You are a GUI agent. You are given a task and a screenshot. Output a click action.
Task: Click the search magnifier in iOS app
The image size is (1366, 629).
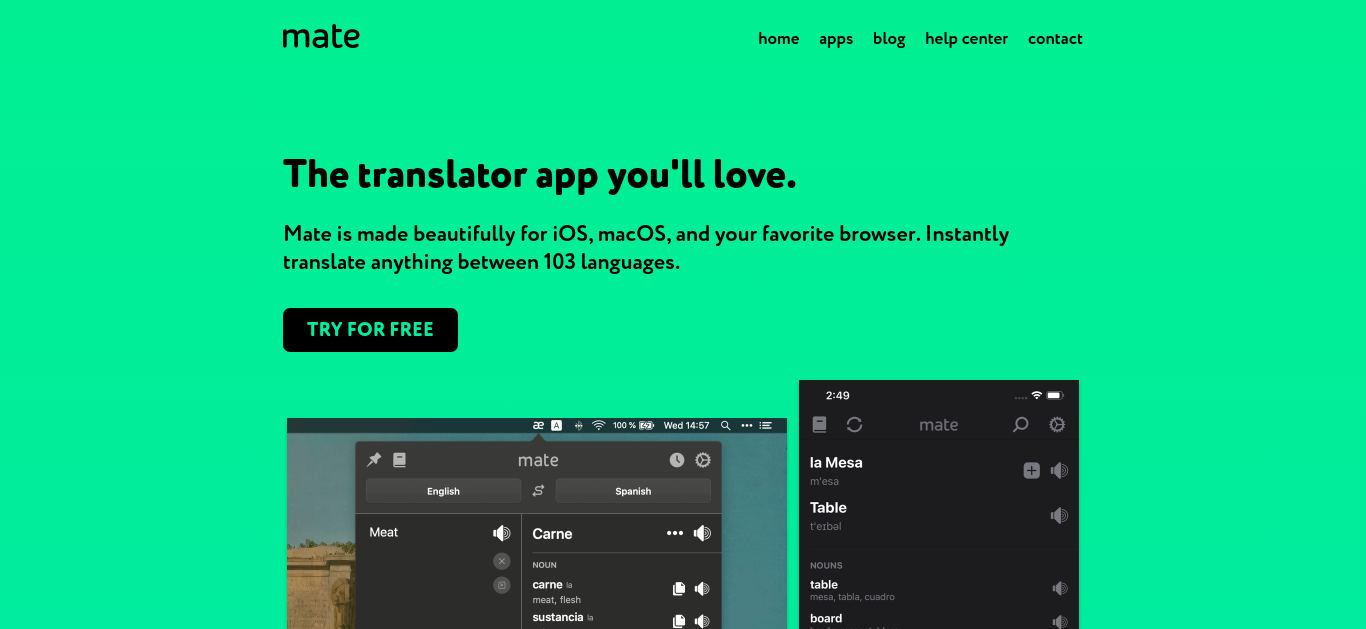pyautogui.click(x=1020, y=425)
